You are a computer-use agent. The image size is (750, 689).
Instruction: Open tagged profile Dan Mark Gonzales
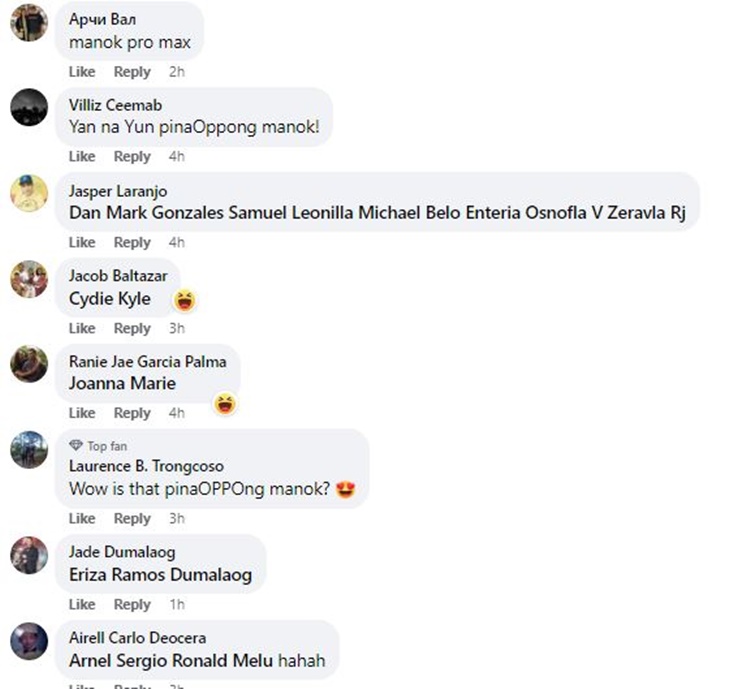(146, 212)
